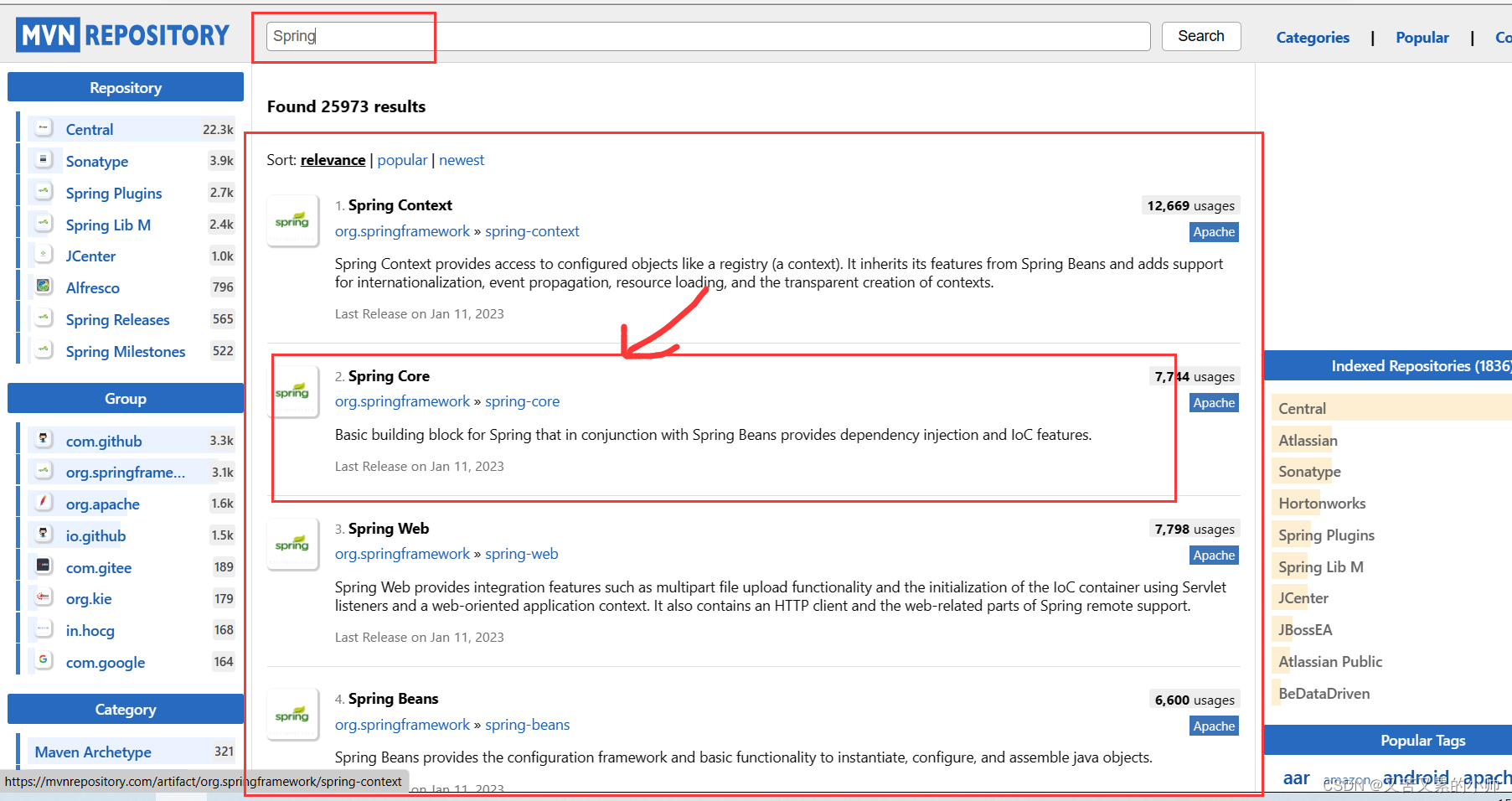Open JBossEA in Indexed Repositories
This screenshot has height=801, width=1512.
tap(1305, 630)
